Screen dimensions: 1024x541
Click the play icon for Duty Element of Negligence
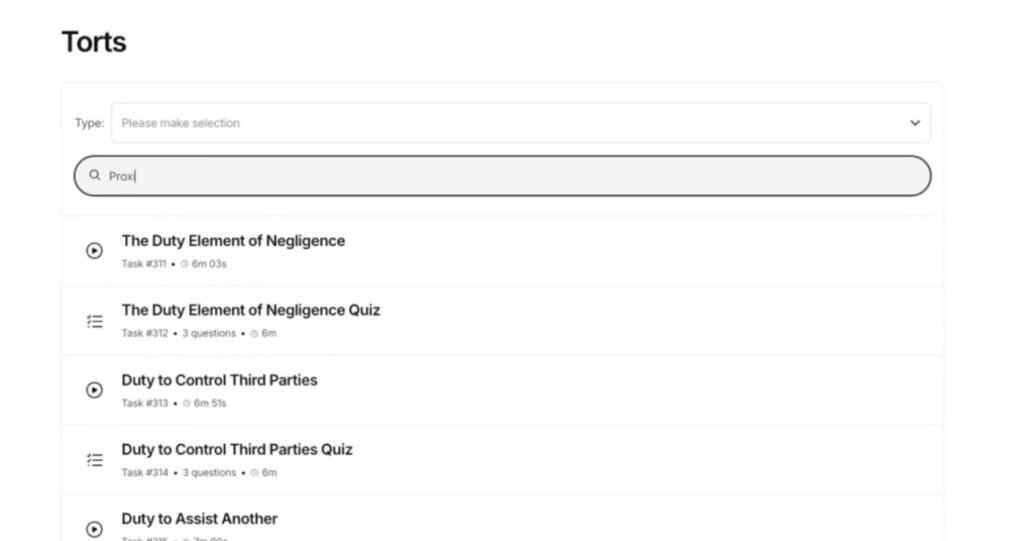click(x=95, y=251)
